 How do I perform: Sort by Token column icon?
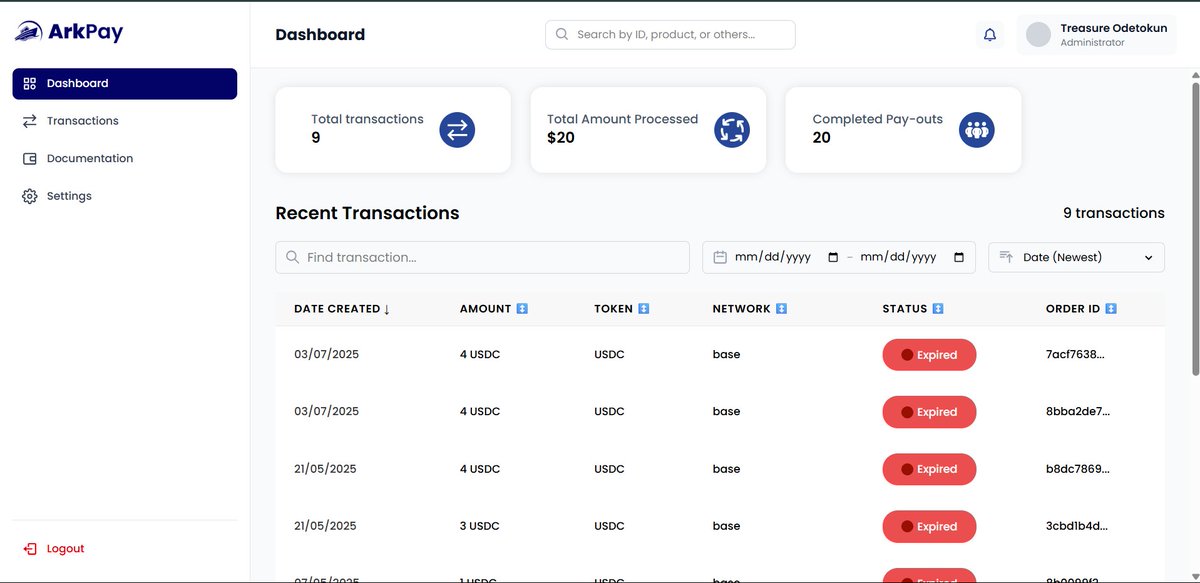(x=644, y=309)
